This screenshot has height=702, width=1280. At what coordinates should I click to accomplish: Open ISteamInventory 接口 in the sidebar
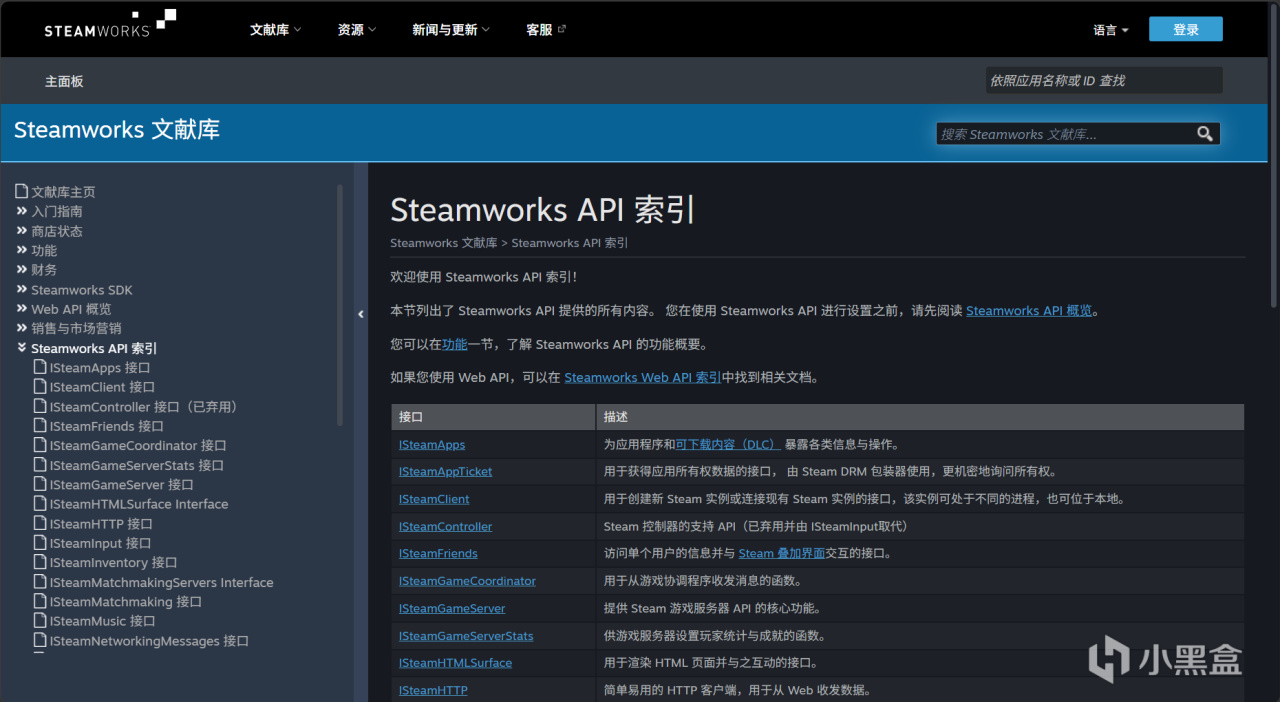(113, 562)
